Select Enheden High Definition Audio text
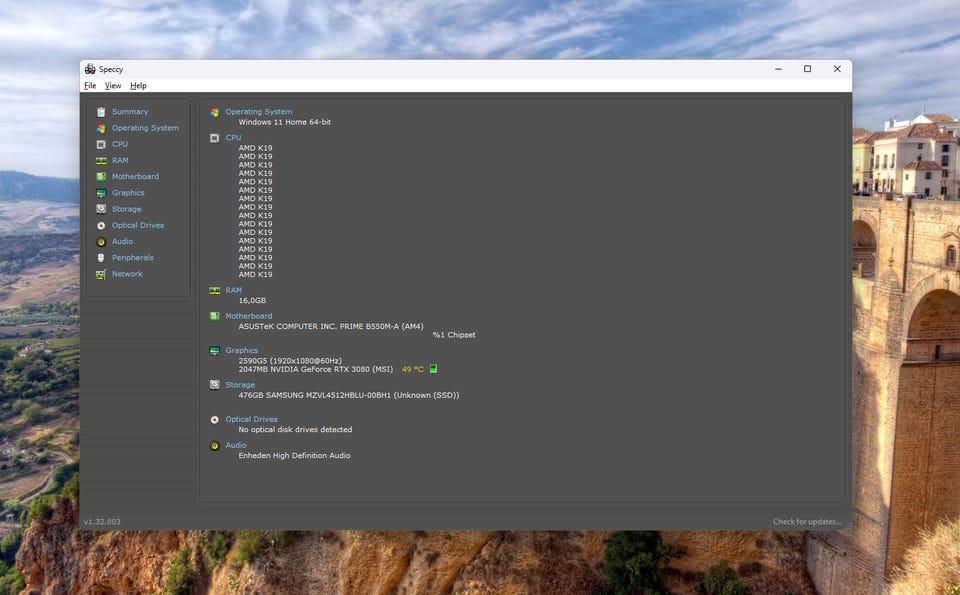960x595 pixels. pyautogui.click(x=294, y=455)
